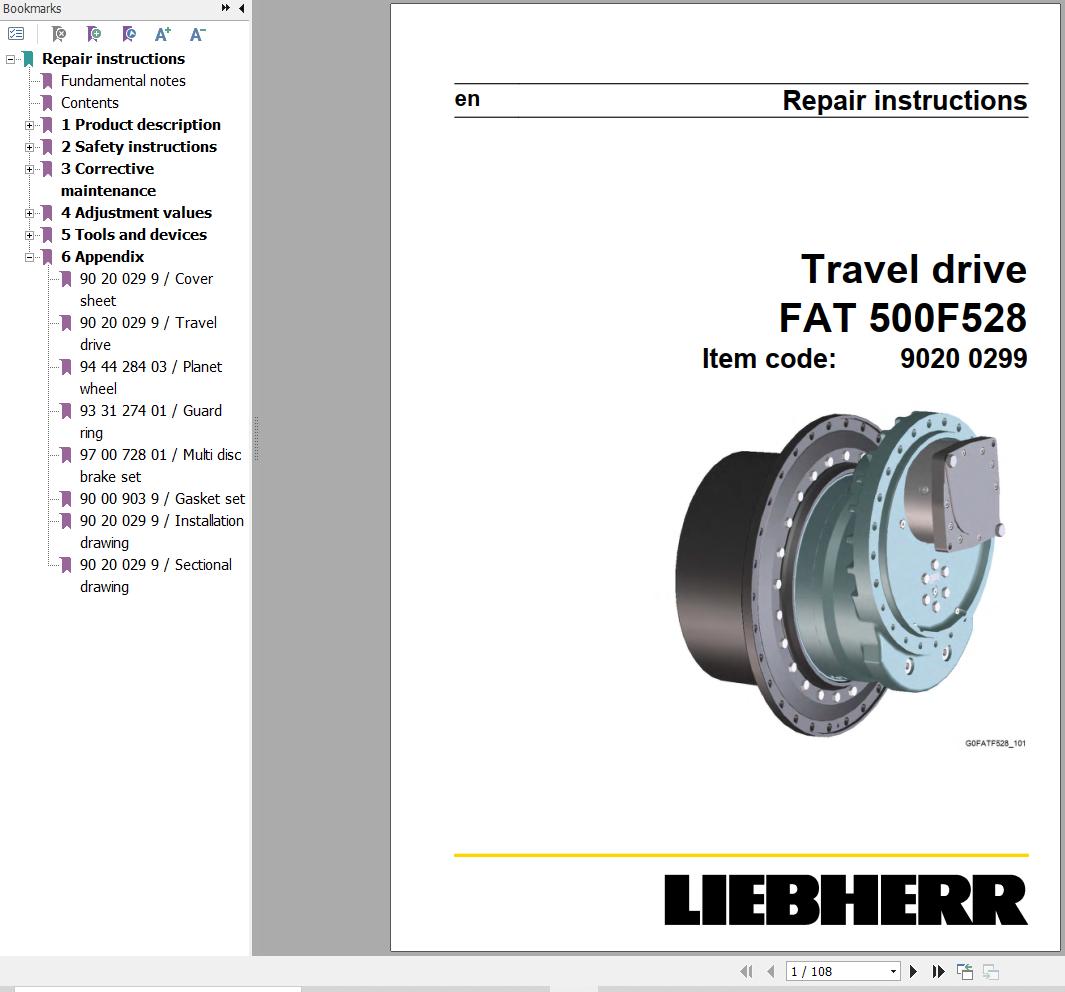Screen dimensions: 1065x992
Task: Go to the previous page
Action: (x=770, y=972)
